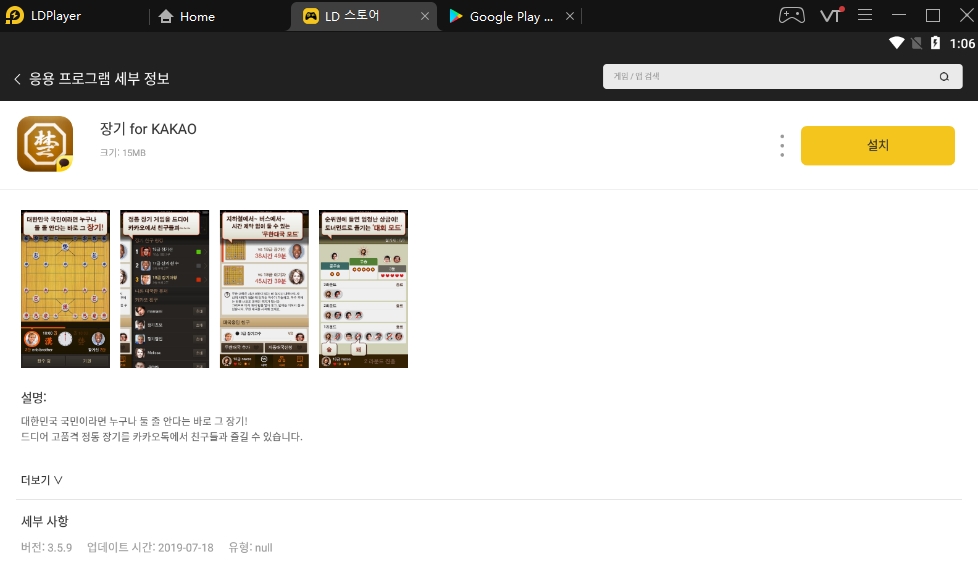
Task: Click the 업데이트 시간: 2019-07-18 text
Action: 150,548
